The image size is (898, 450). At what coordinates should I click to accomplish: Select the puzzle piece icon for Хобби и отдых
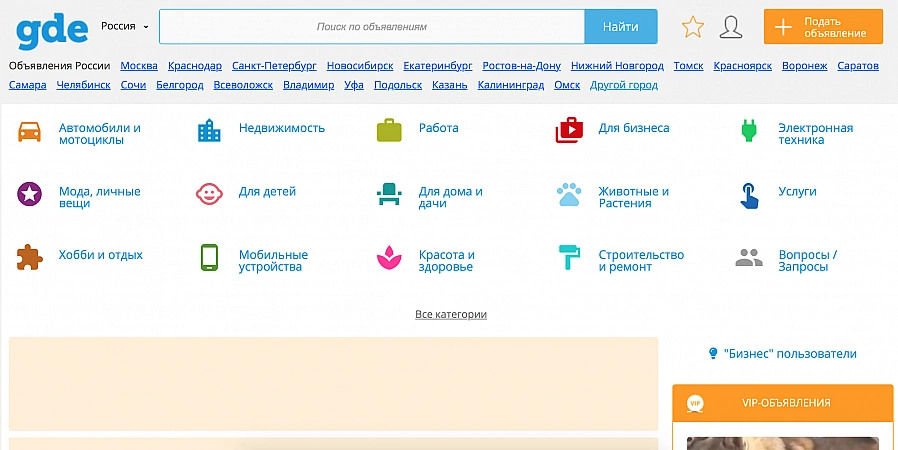(x=30, y=258)
